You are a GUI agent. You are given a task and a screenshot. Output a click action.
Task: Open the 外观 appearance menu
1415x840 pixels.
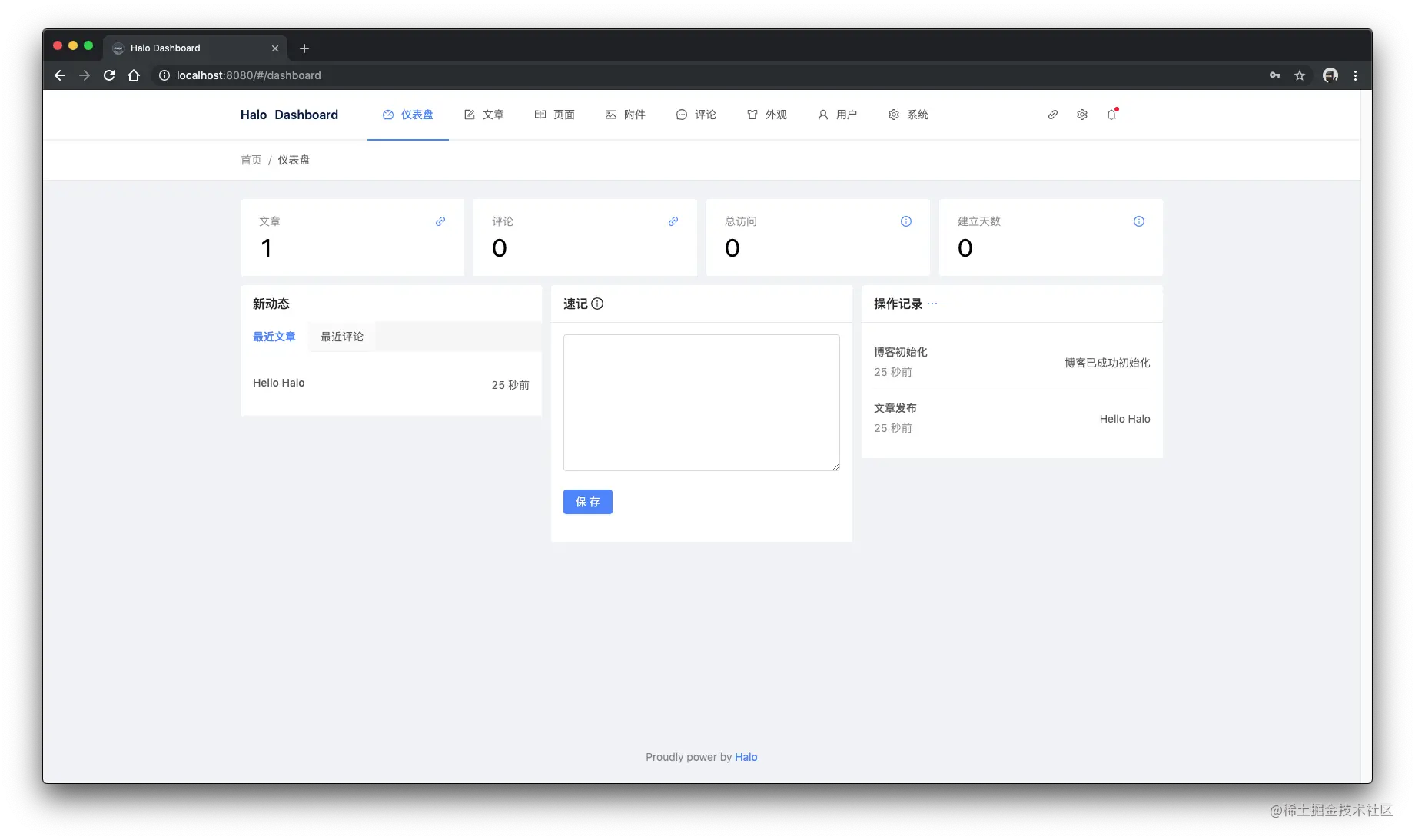coord(767,115)
